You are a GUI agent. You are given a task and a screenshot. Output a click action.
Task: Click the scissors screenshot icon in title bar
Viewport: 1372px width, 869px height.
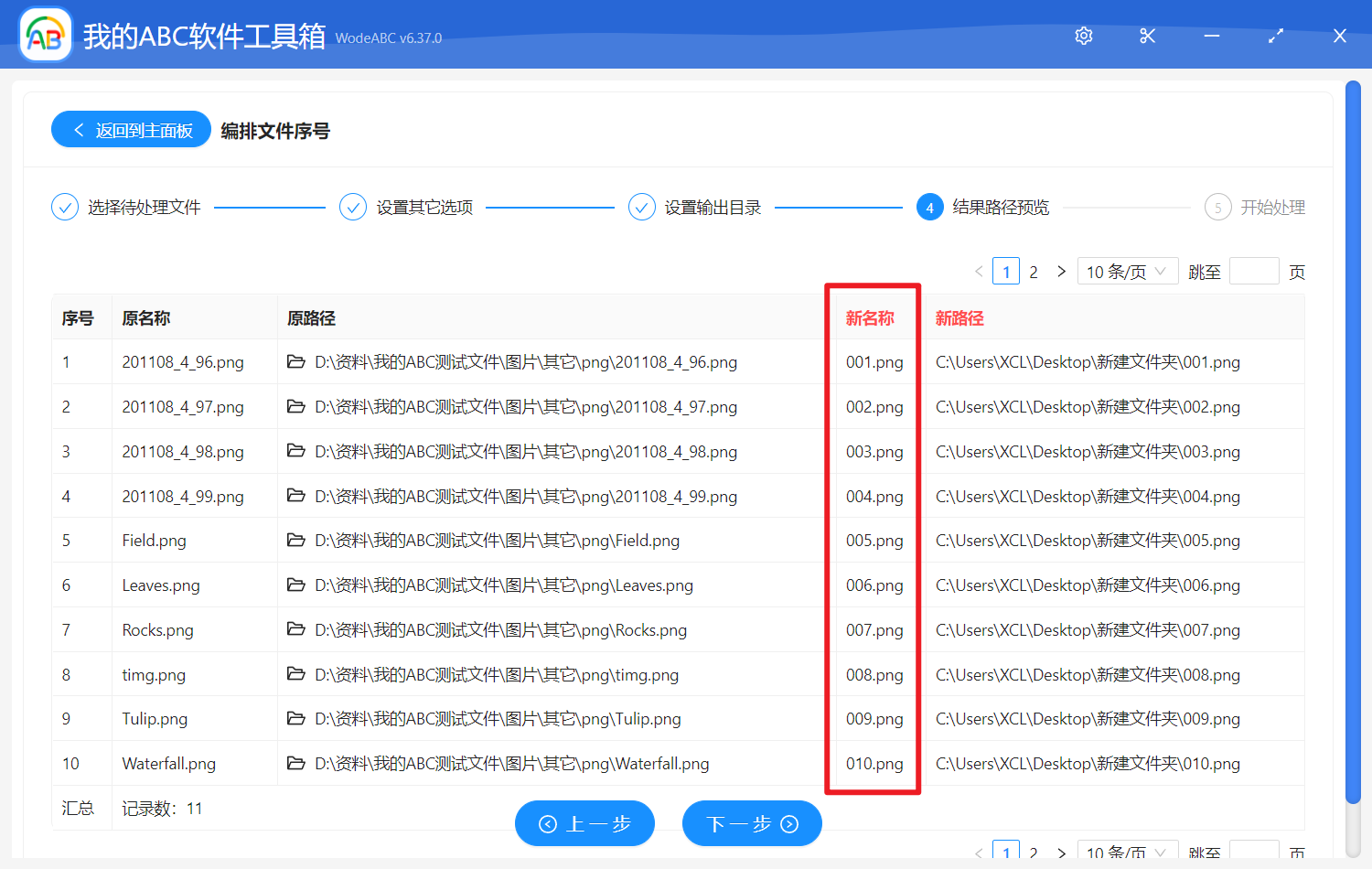pos(1147,36)
